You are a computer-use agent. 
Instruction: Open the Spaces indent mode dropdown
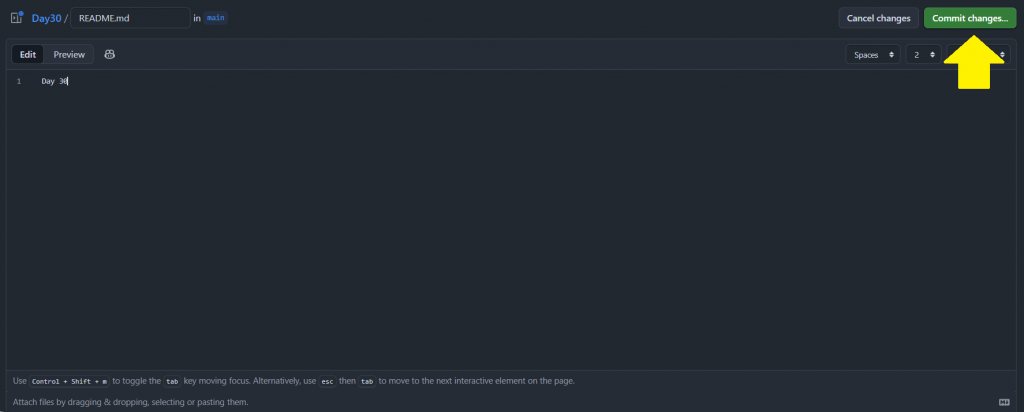tap(872, 55)
